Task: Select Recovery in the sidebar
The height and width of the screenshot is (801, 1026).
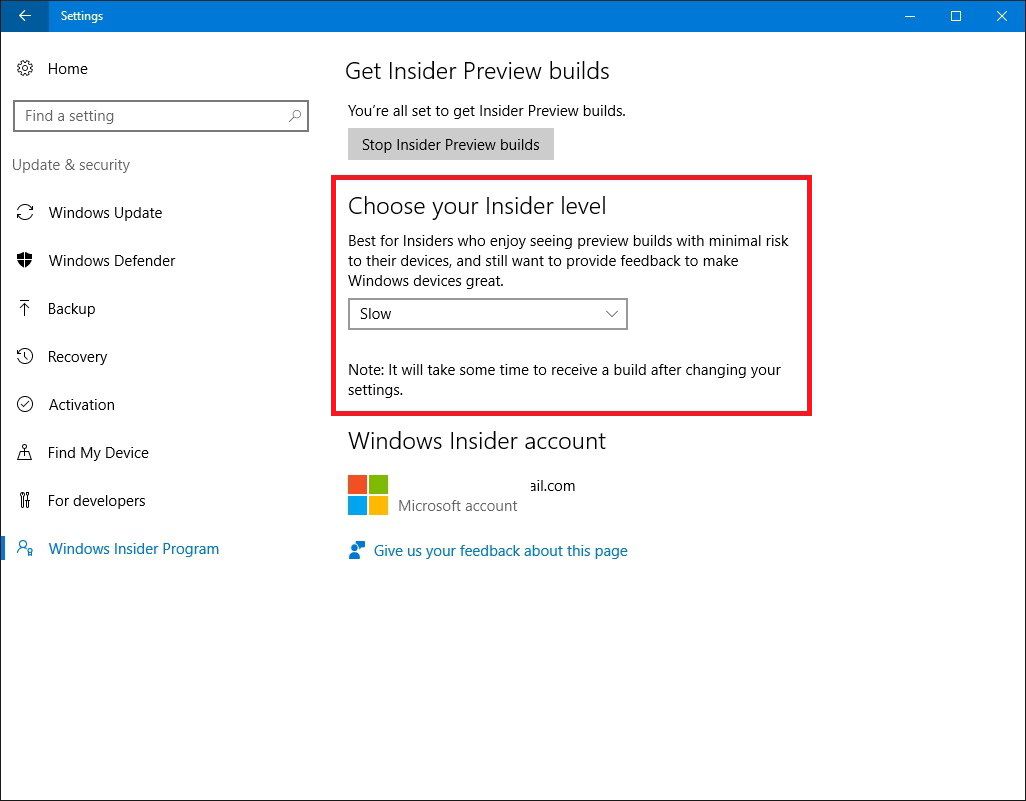Action: point(77,357)
